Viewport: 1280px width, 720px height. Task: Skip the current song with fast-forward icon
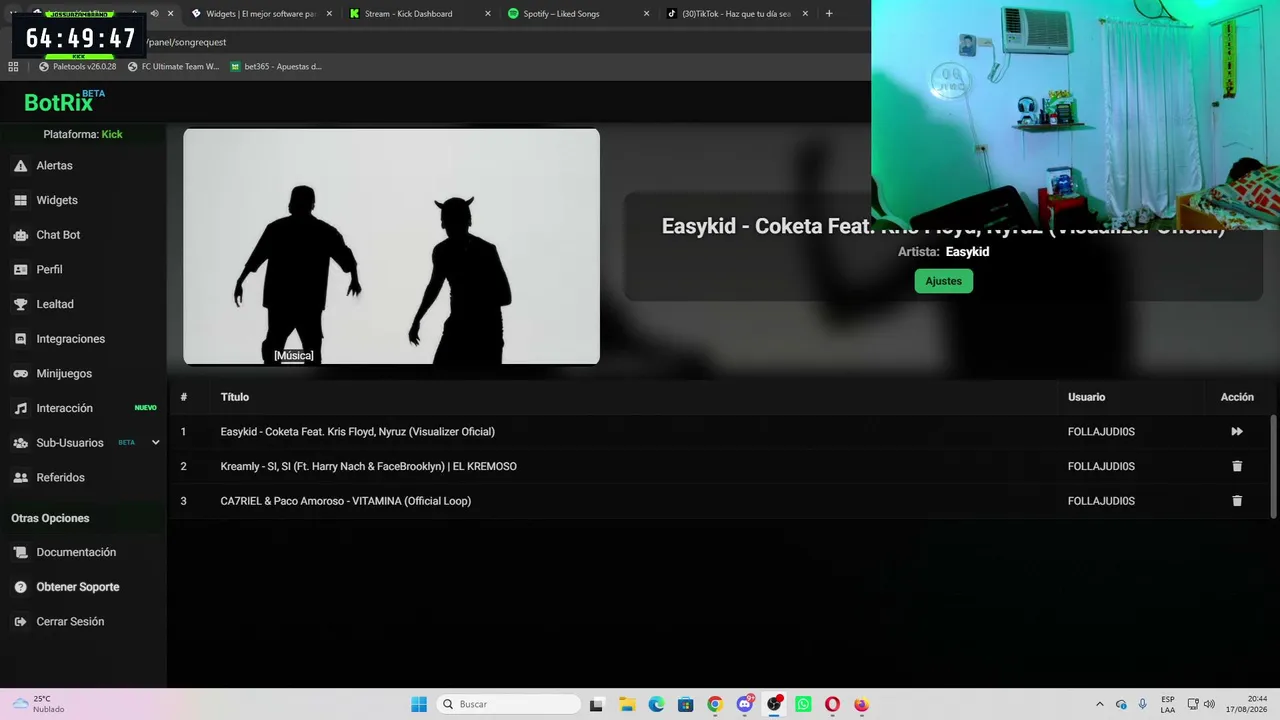coord(1237,432)
